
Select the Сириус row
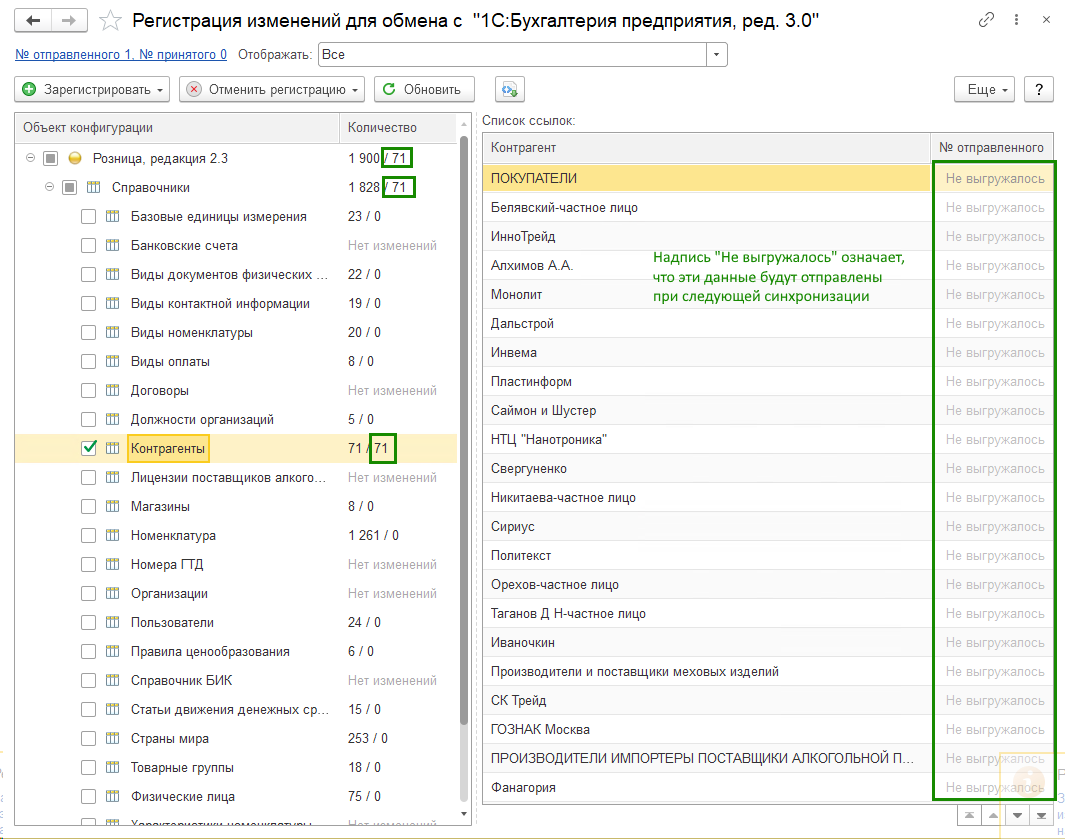click(768, 526)
